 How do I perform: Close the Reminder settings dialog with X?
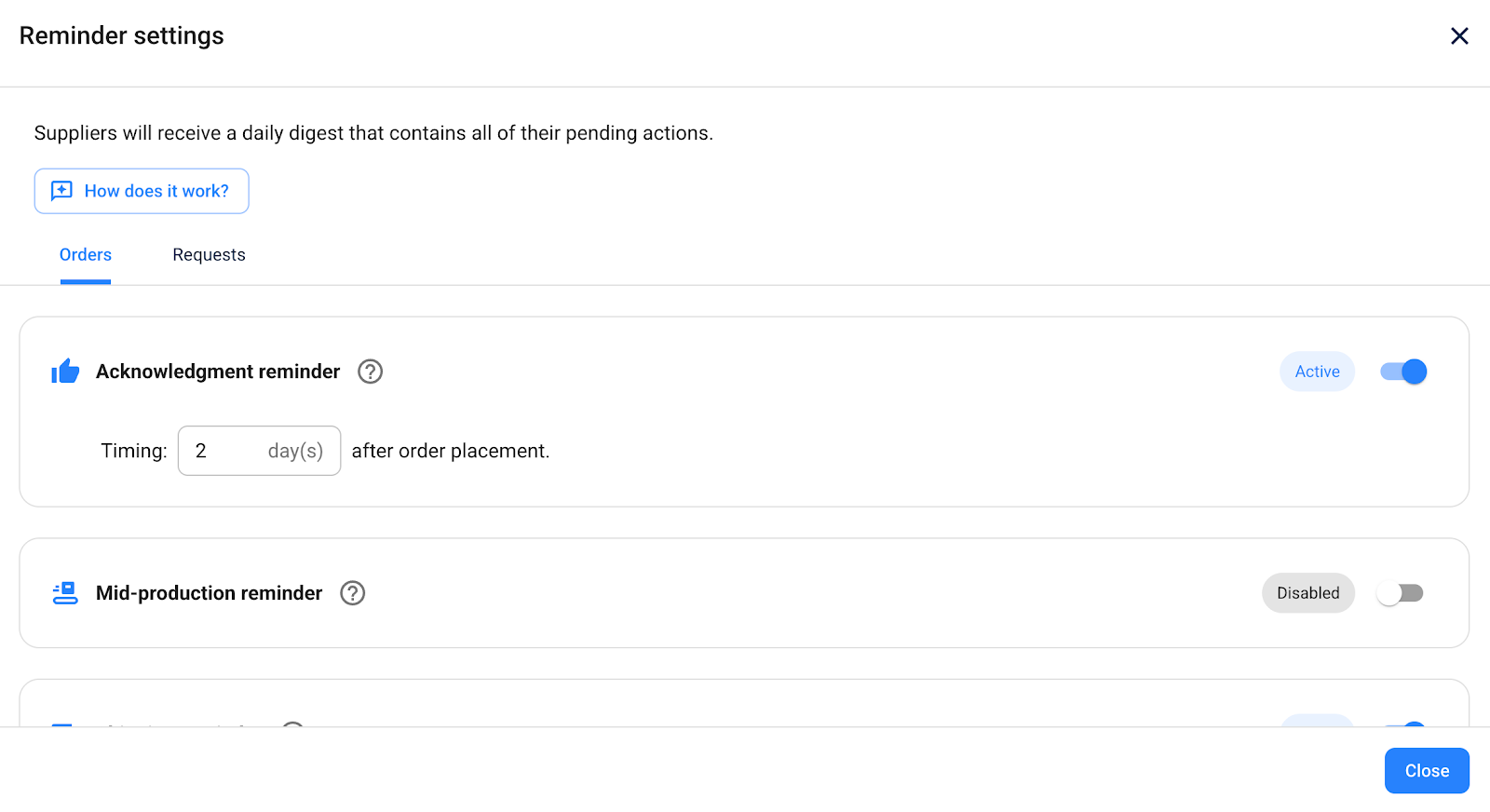click(1459, 36)
